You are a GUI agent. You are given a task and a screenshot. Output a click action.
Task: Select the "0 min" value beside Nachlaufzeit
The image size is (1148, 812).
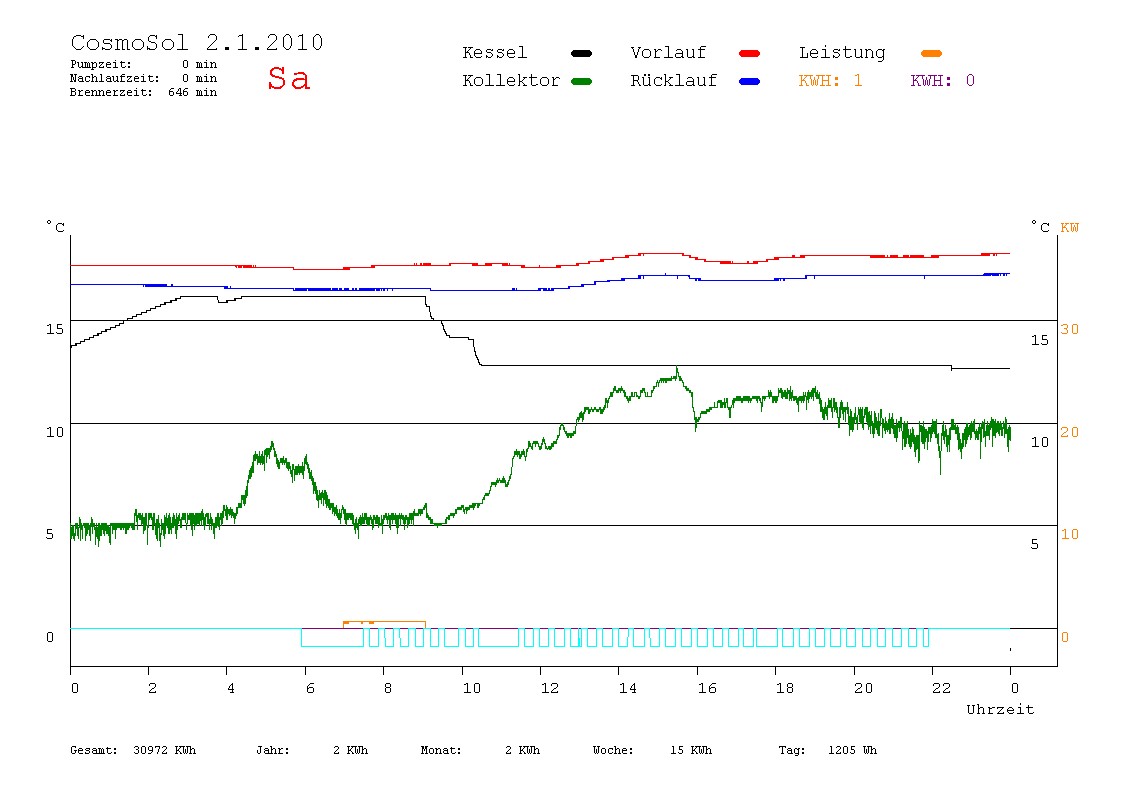[200, 78]
